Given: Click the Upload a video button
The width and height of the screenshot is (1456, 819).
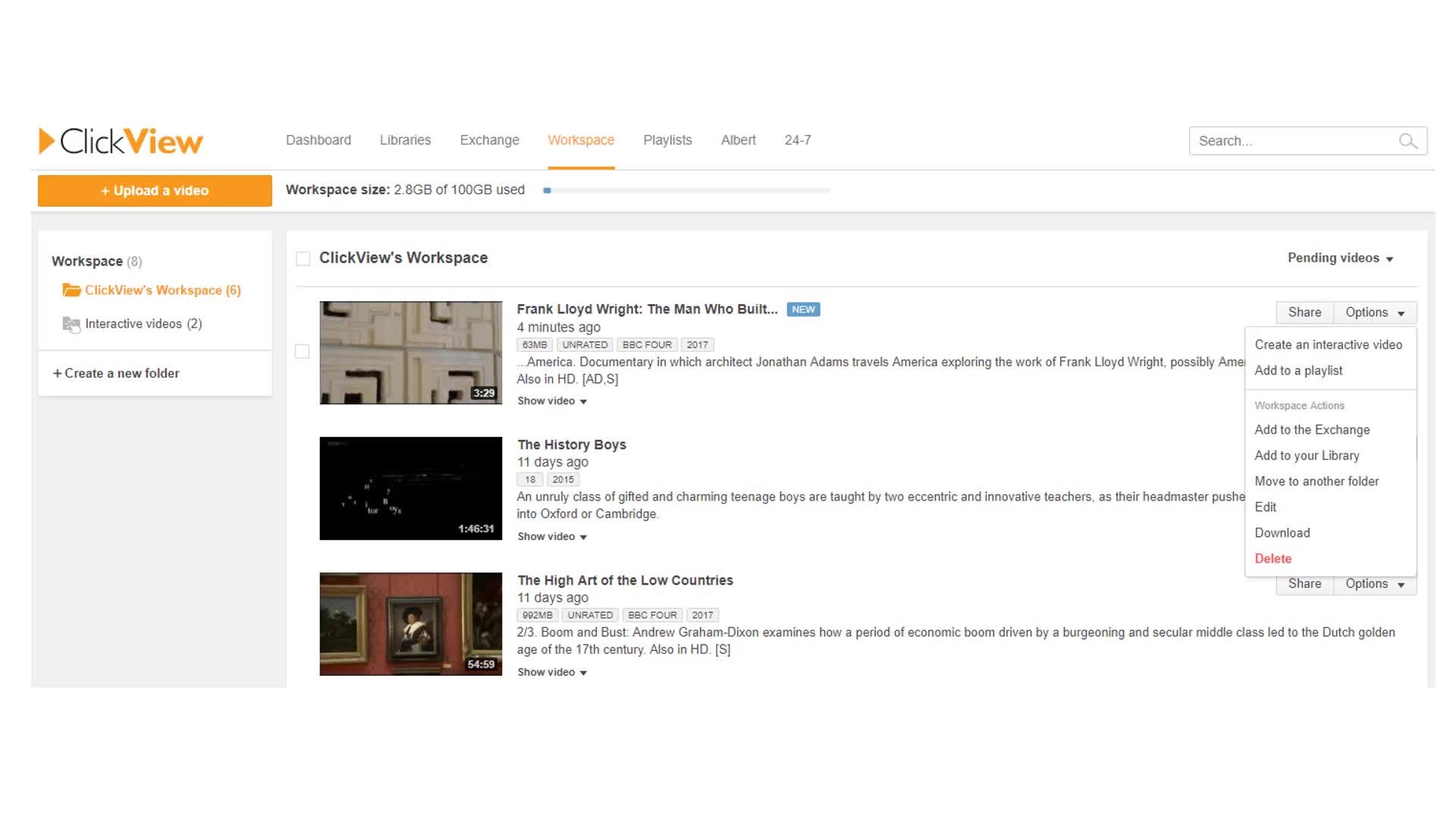Looking at the screenshot, I should tap(155, 191).
